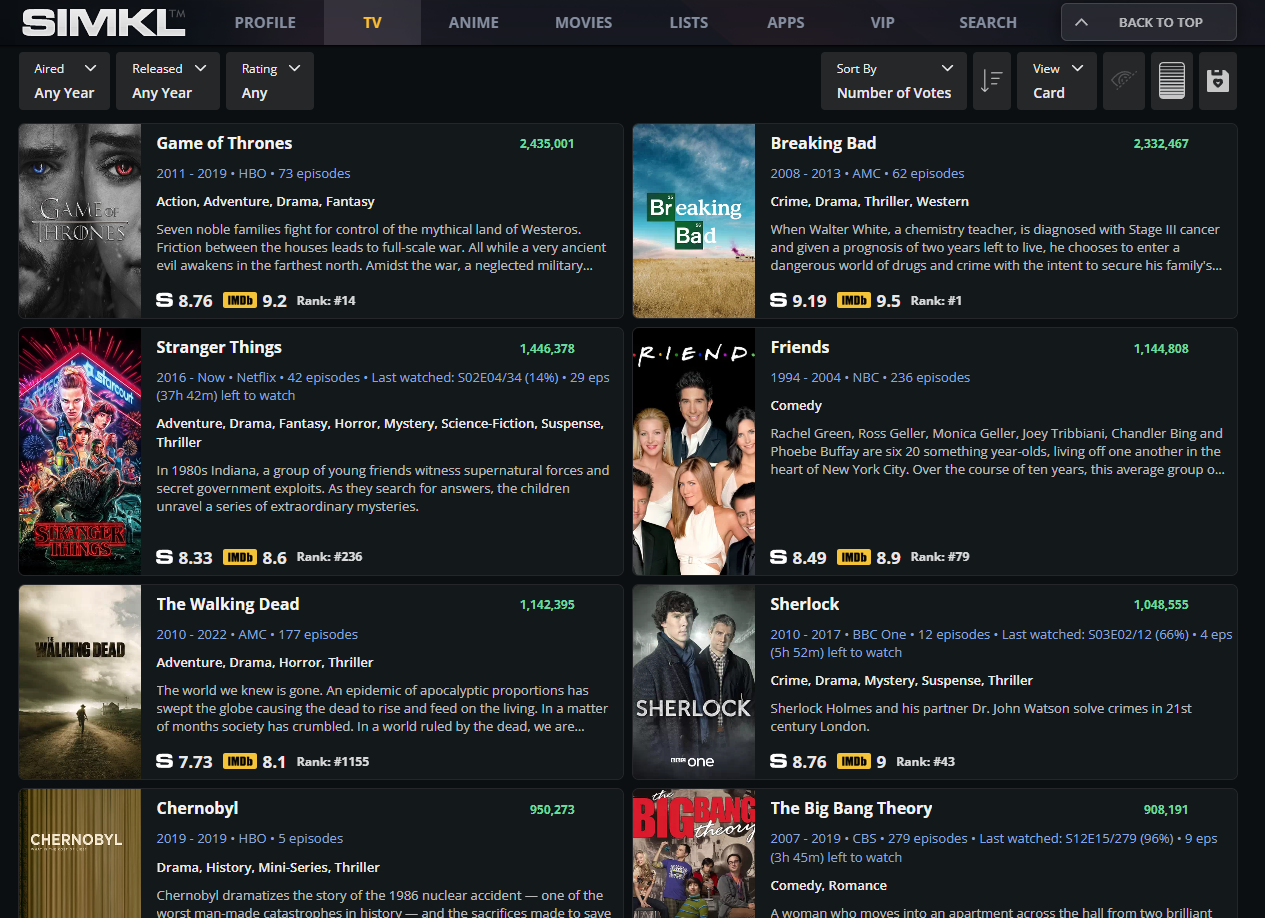Click the IMDb badge on Sherlock

(x=853, y=761)
